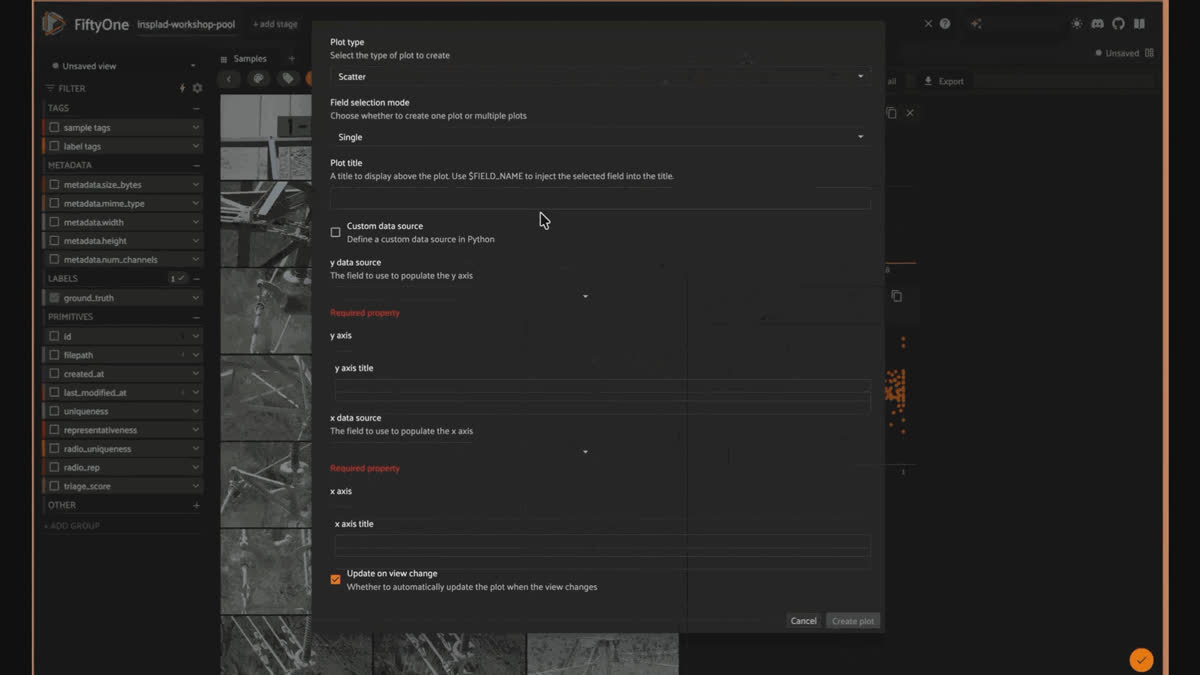Collapse the TAGS group
The image size is (1200, 675).
tap(196, 108)
